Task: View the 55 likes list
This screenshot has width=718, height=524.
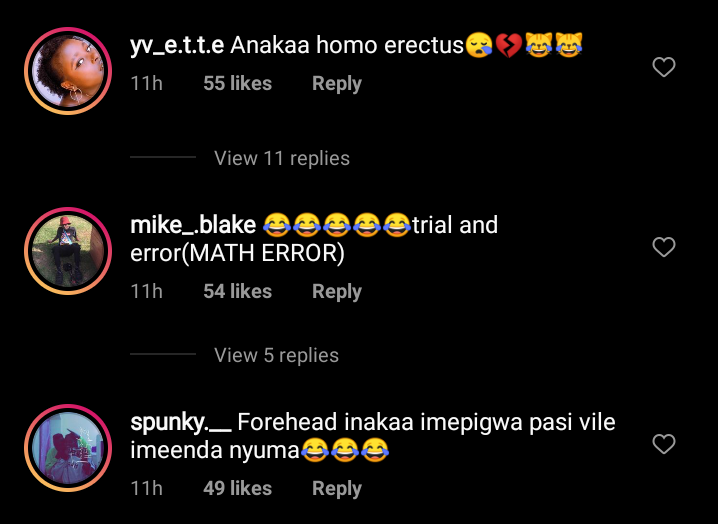Action: coord(238,83)
